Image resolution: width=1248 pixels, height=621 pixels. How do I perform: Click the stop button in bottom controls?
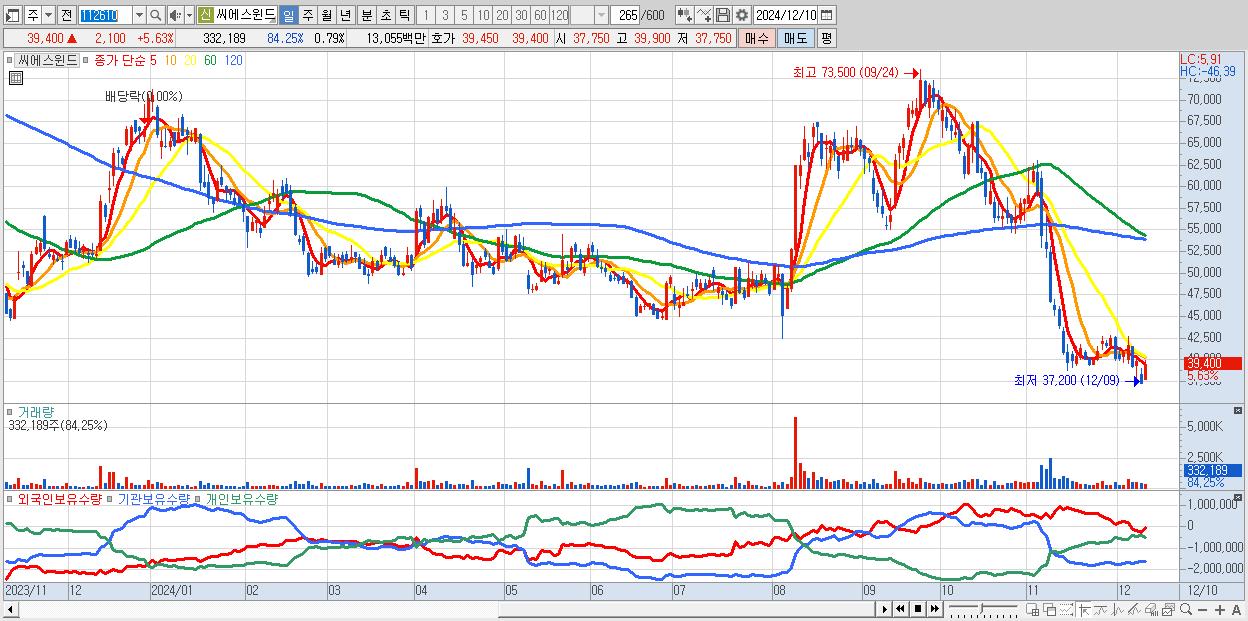(x=917, y=609)
